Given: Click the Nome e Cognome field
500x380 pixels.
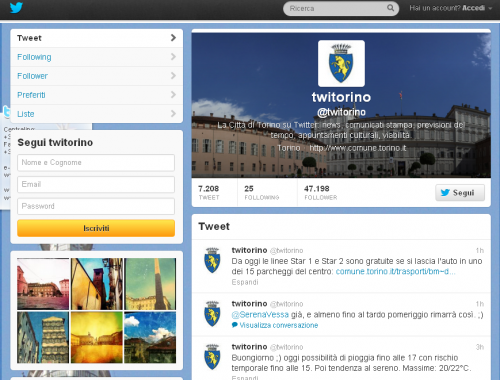Looking at the screenshot, I should click(x=96, y=163).
